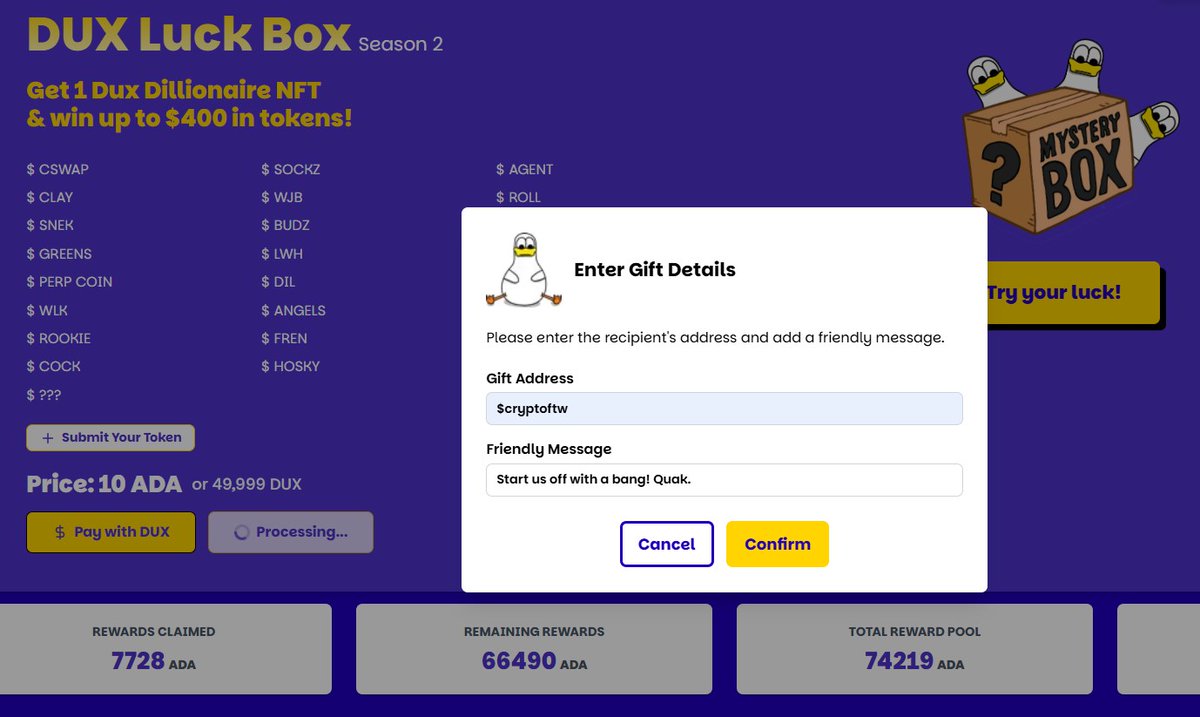Select the $ CSWAP token entry
1200x717 pixels.
(x=58, y=169)
